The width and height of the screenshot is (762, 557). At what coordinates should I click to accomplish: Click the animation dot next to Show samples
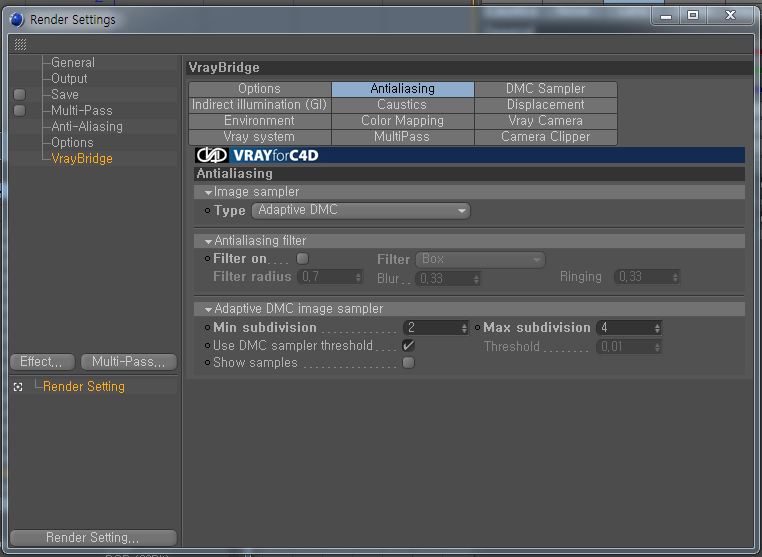coord(208,363)
